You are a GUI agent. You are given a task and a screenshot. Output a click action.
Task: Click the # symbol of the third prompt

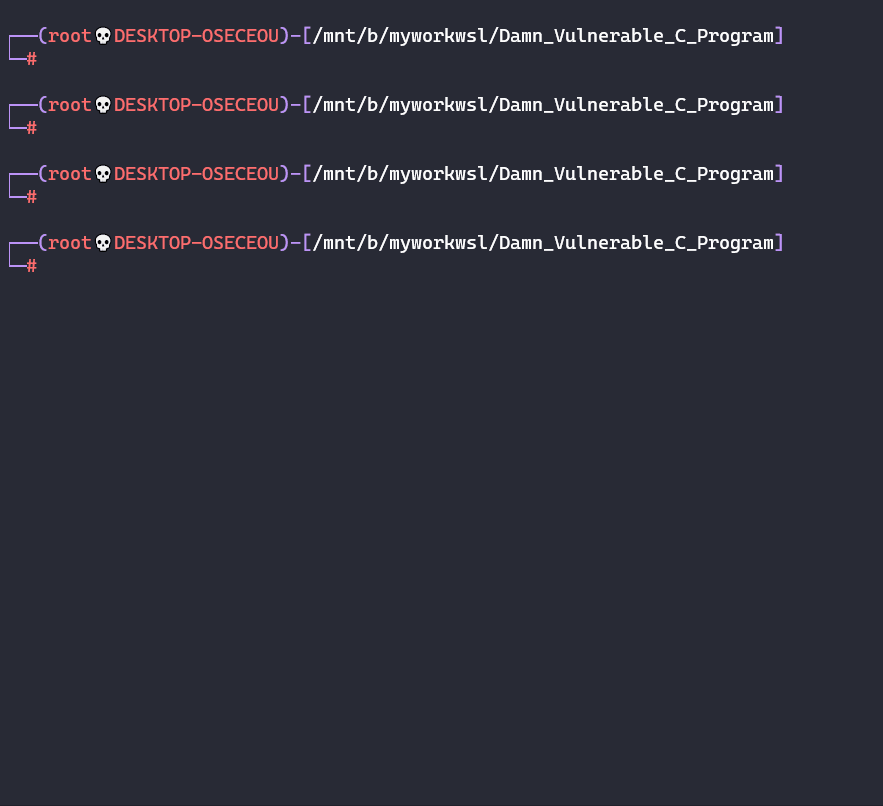[32, 197]
